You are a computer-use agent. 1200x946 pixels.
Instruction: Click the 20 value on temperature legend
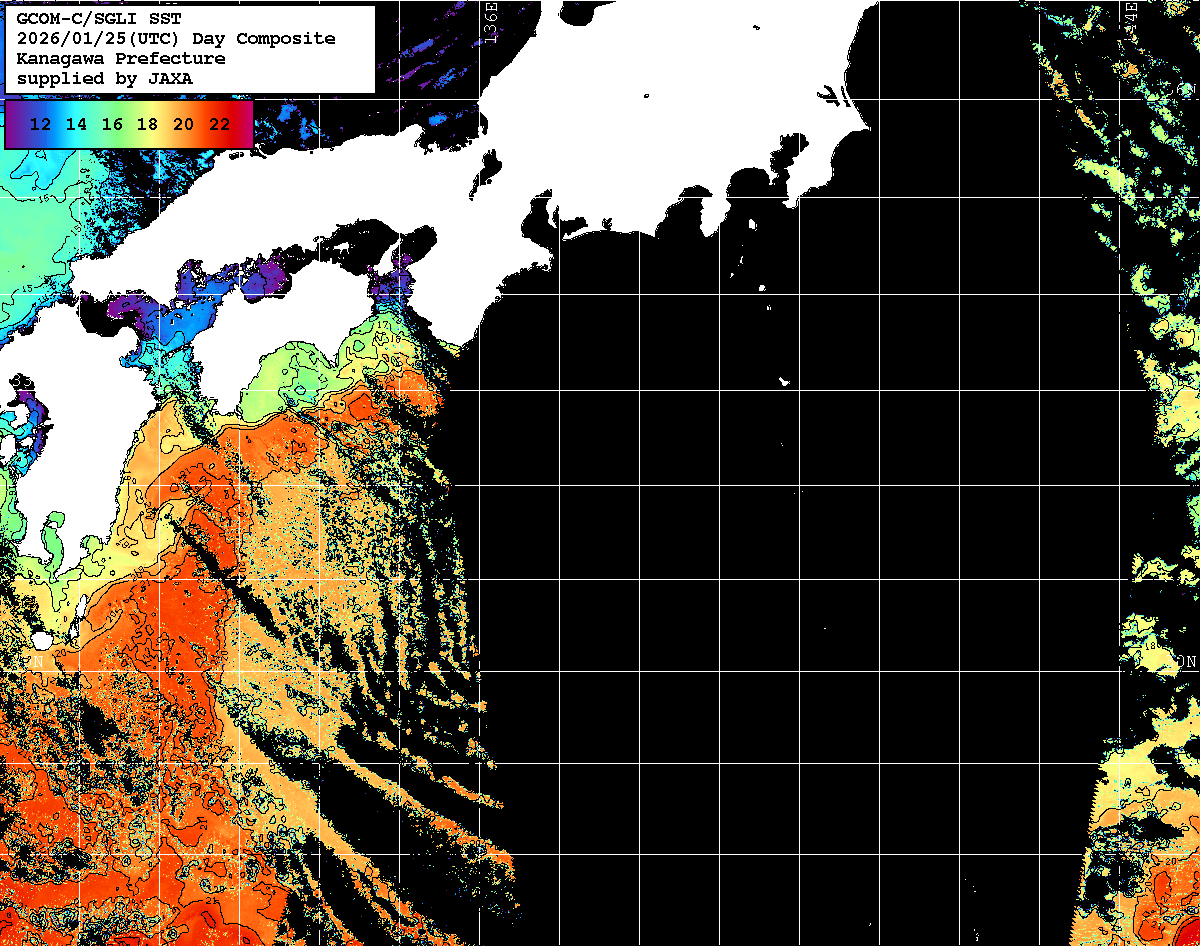click(x=184, y=125)
